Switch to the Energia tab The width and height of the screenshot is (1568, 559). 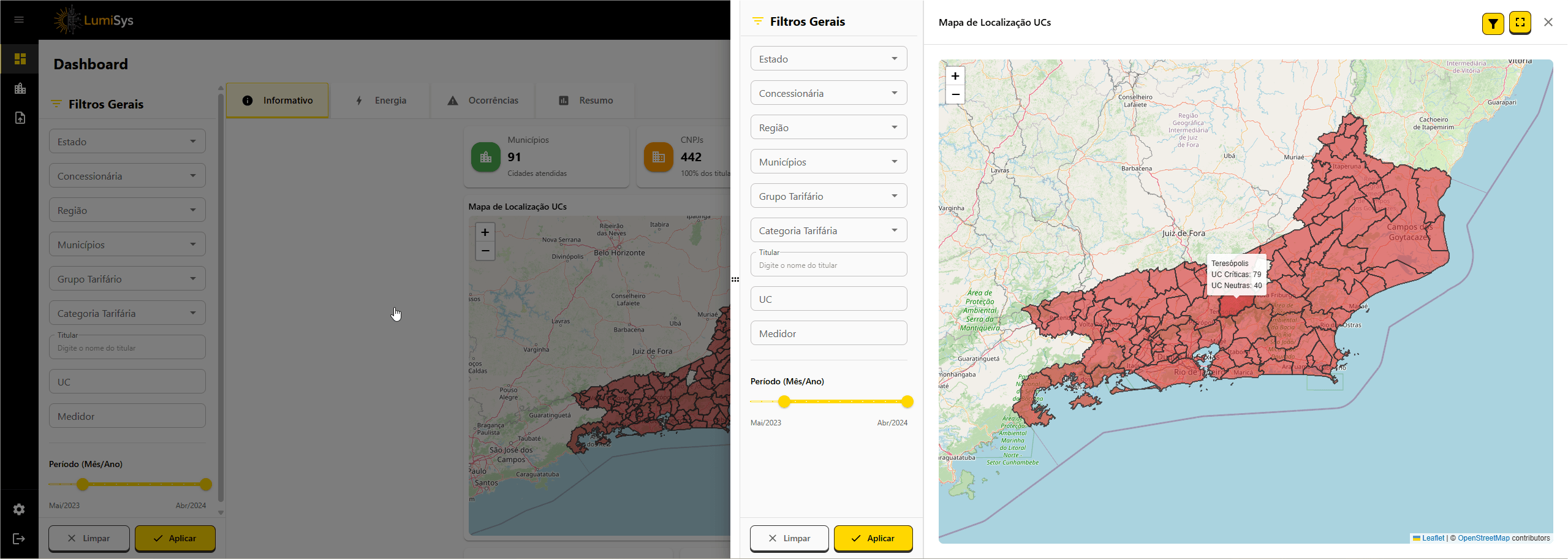point(381,100)
